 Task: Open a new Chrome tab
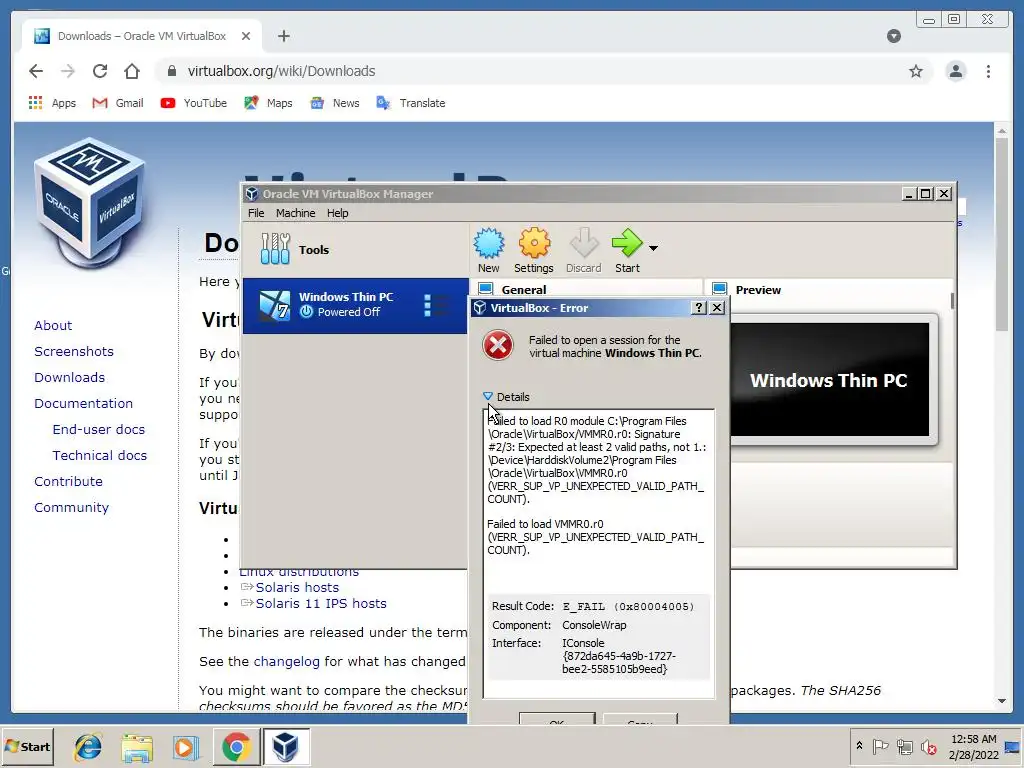[283, 36]
